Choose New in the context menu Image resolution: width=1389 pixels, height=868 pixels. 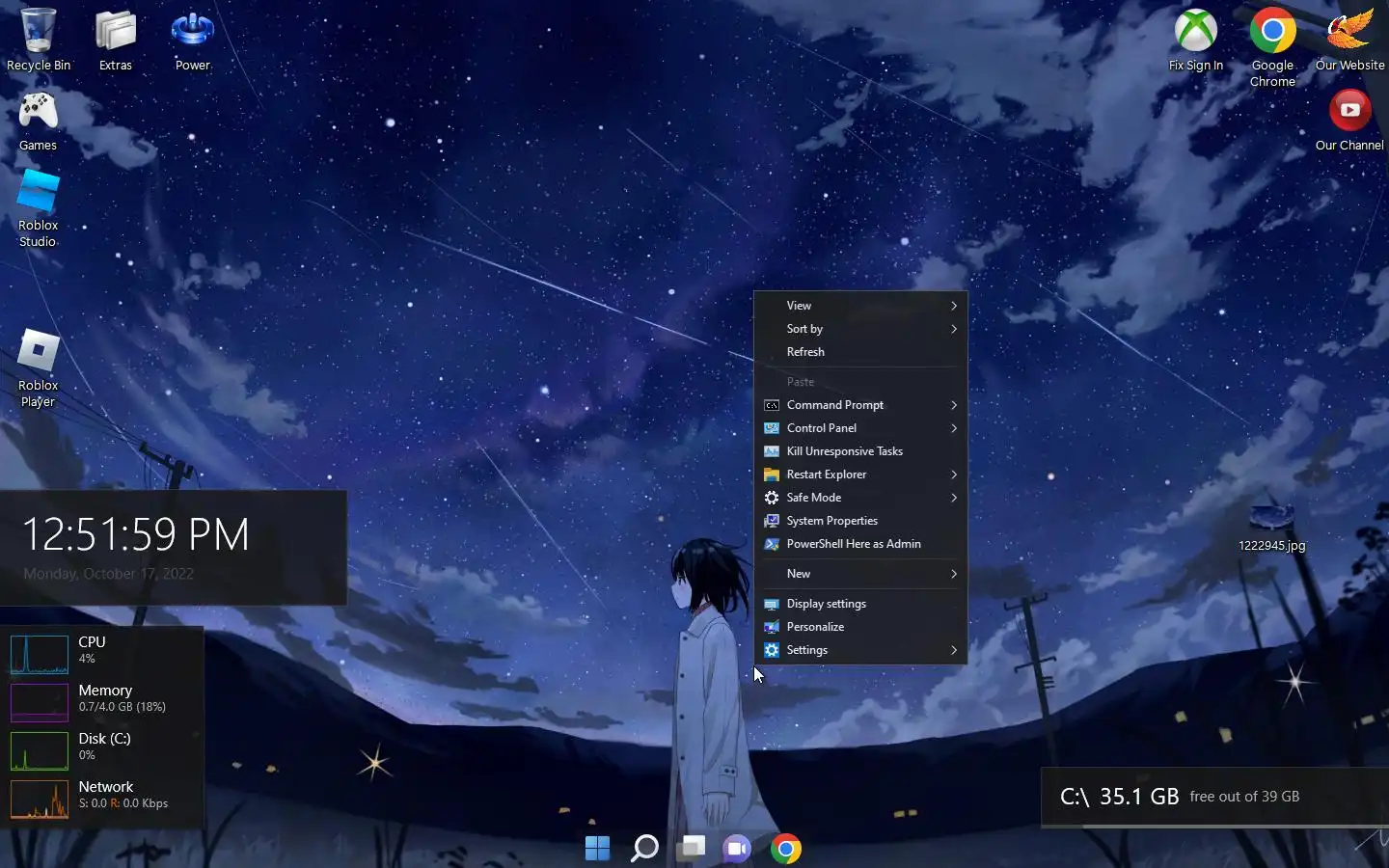click(860, 574)
